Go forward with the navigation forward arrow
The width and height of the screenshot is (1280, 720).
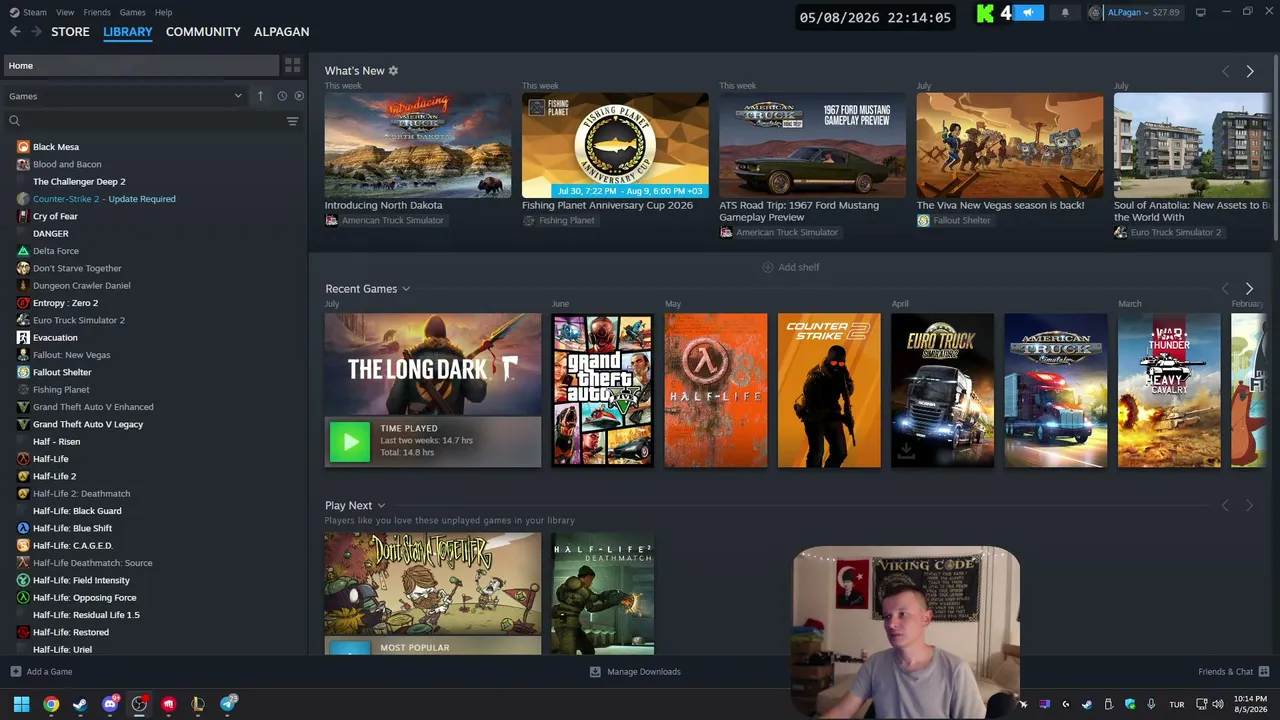tap(36, 32)
